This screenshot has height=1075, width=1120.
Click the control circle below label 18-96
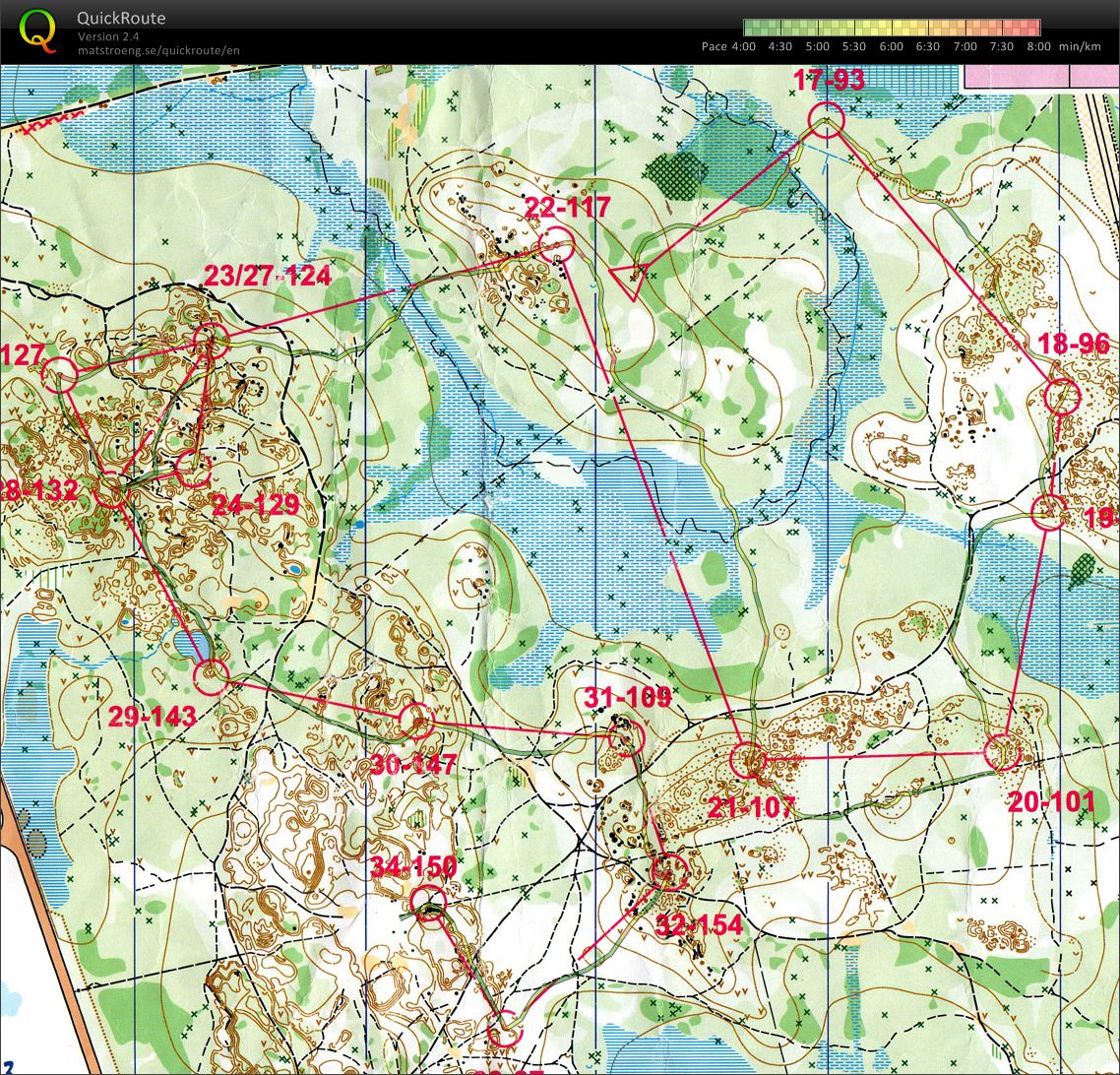1061,397
